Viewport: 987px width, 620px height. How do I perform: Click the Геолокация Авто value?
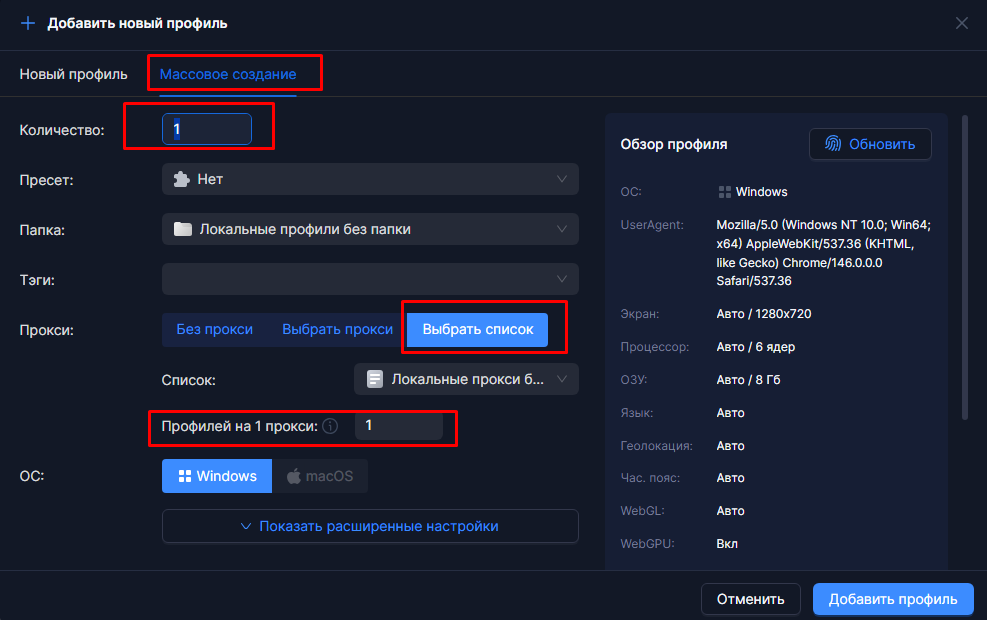point(730,446)
